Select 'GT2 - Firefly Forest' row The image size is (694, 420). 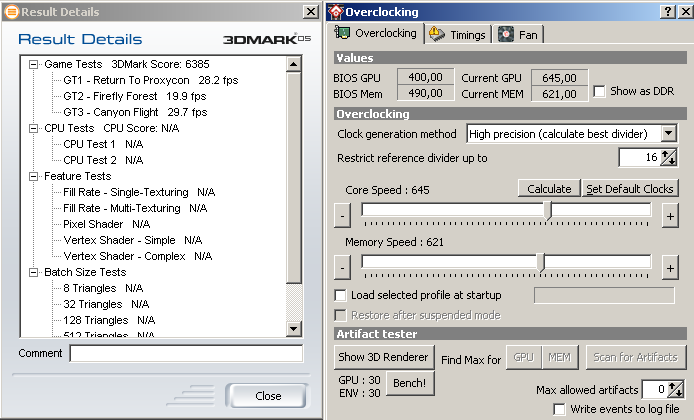point(135,96)
